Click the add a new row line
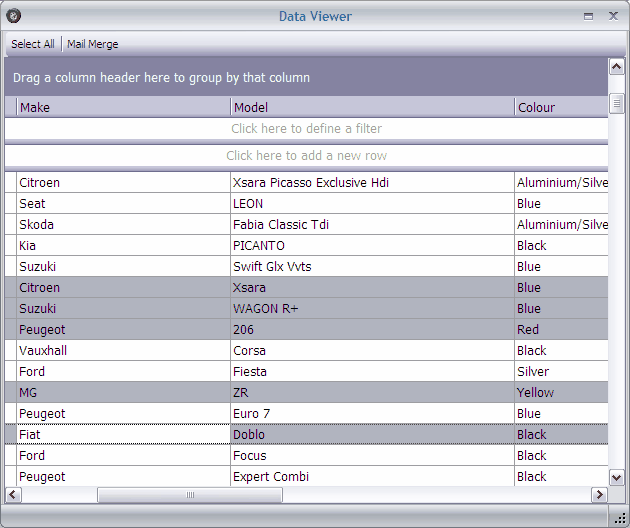The image size is (630, 528). click(x=306, y=156)
